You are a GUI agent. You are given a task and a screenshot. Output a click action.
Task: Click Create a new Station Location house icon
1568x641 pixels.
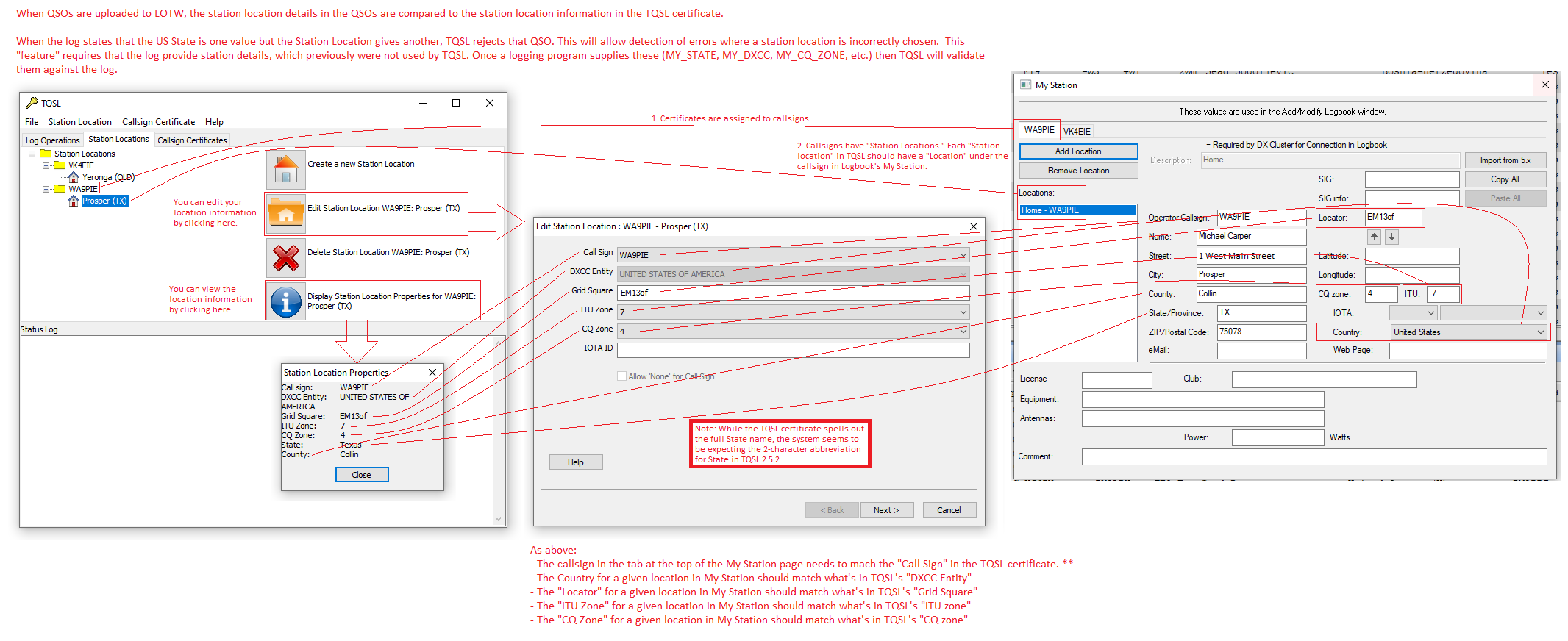(285, 170)
